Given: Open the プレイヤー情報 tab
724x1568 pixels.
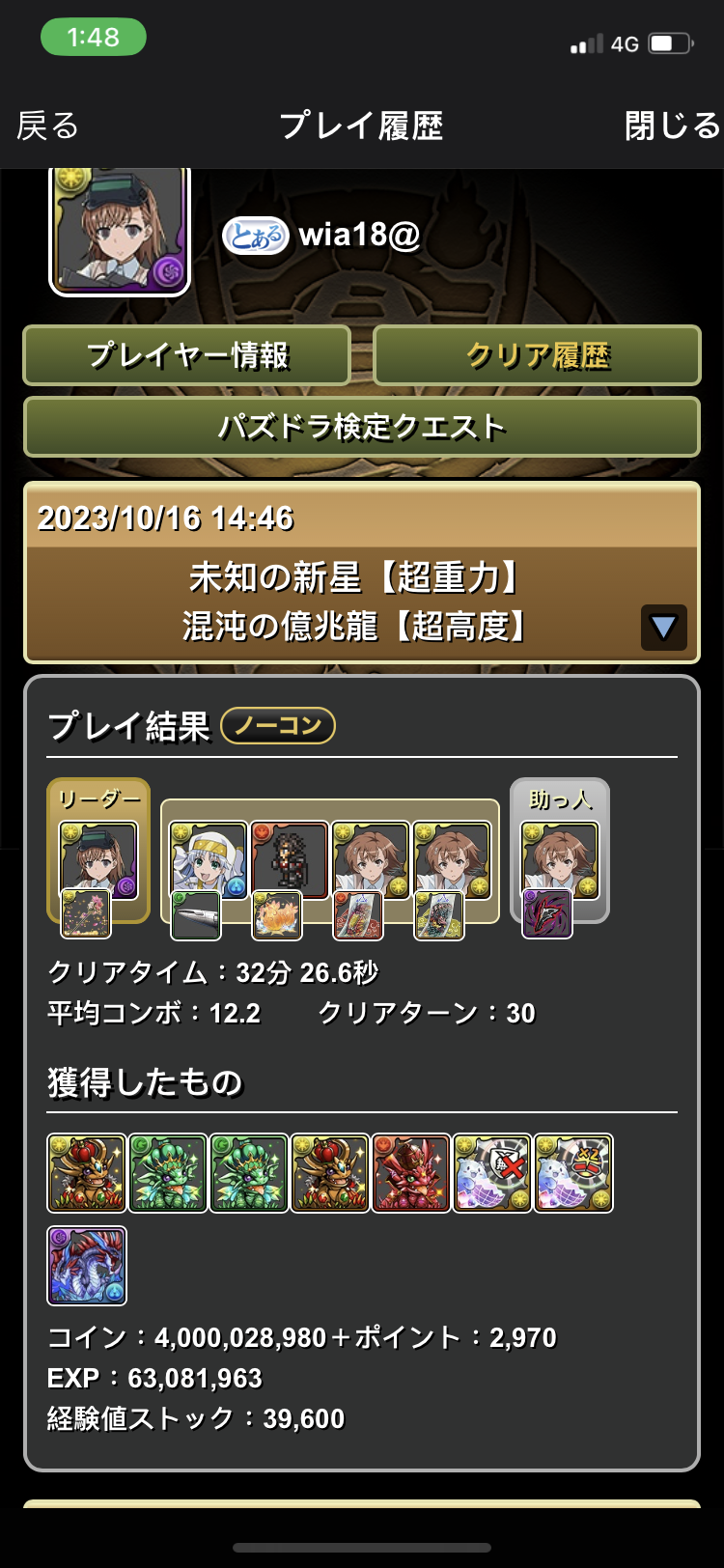Looking at the screenshot, I should coord(186,355).
